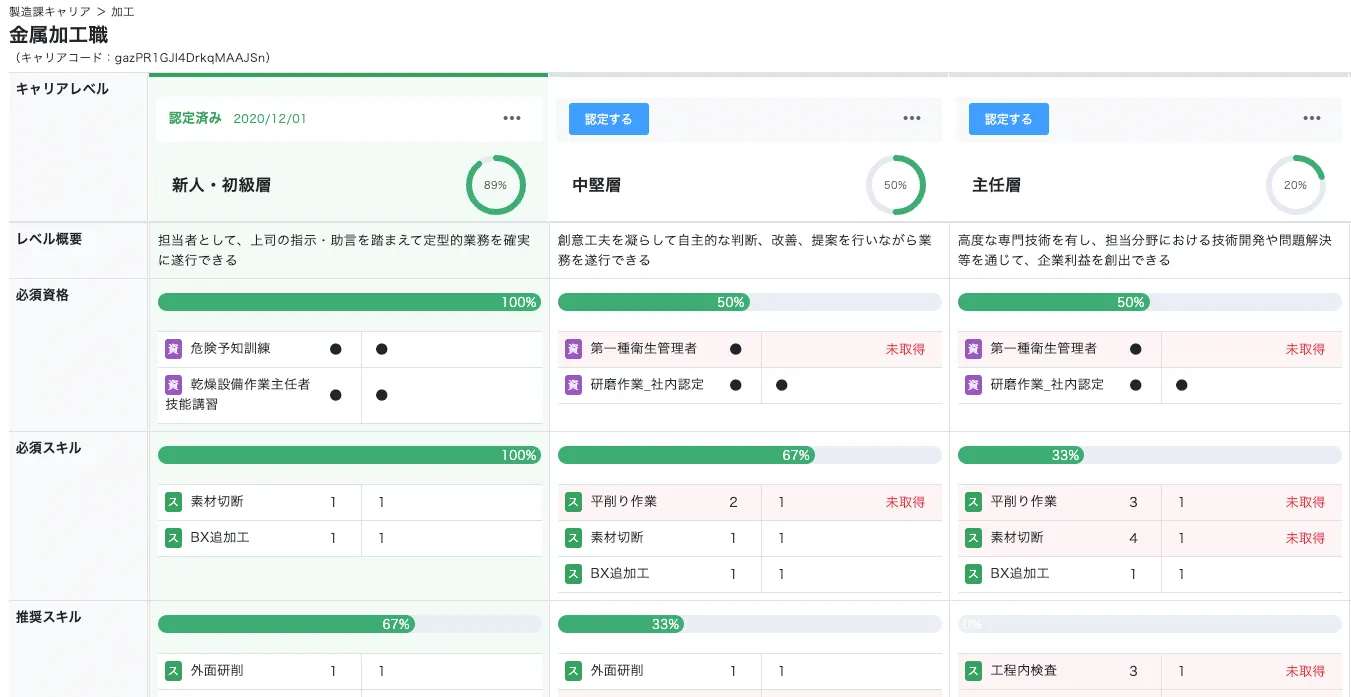Click purple icon beside 第一種衛生管理者 in 主任層
The width and height of the screenshot is (1351, 697).
(973, 349)
